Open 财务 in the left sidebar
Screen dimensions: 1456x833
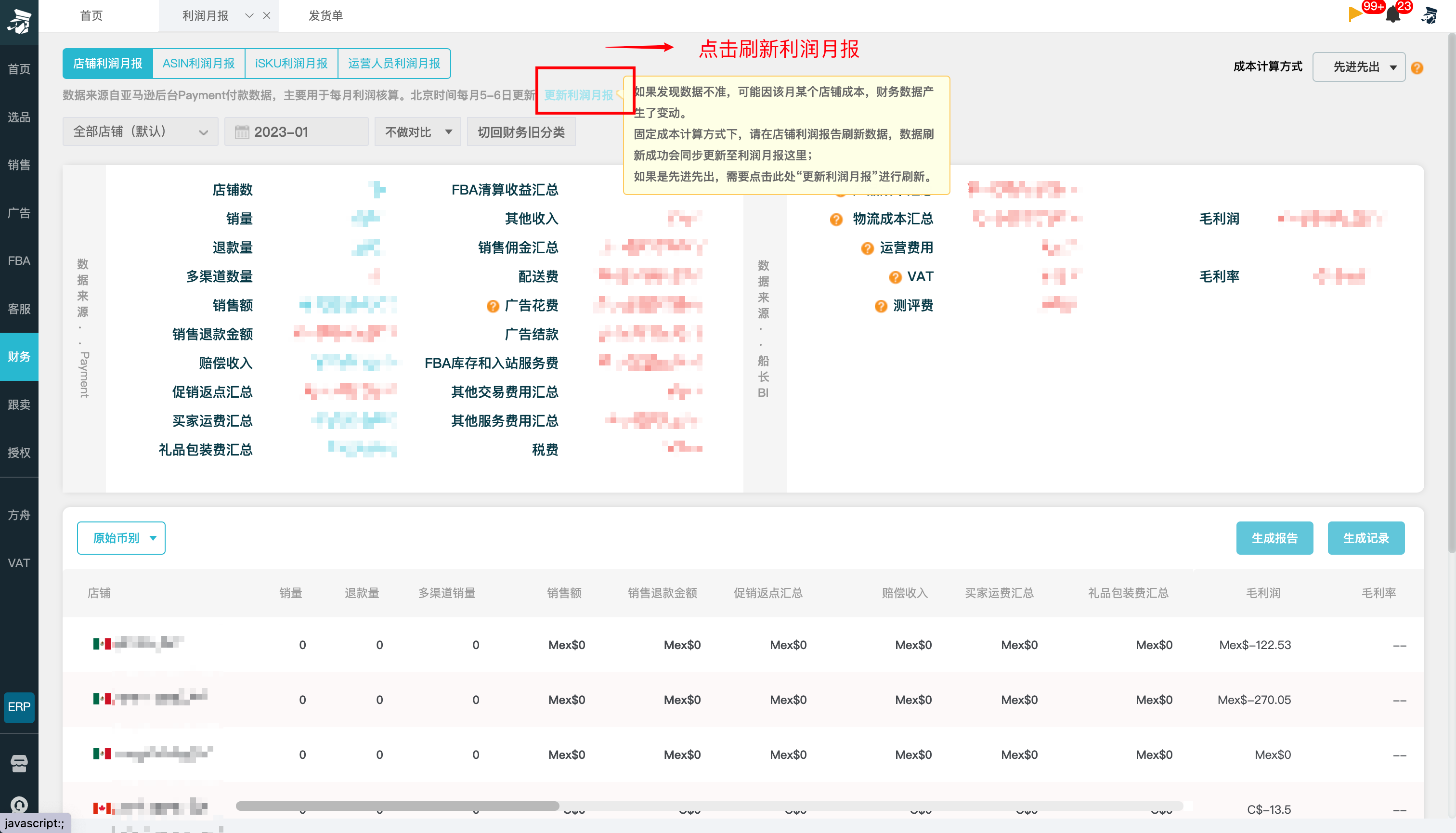click(19, 357)
